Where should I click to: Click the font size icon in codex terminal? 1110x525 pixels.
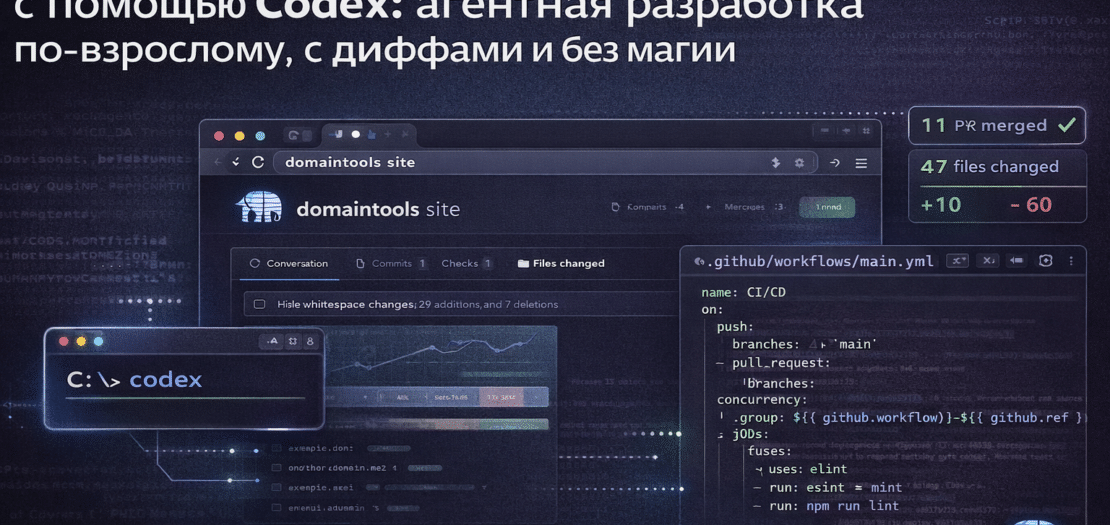tap(272, 341)
